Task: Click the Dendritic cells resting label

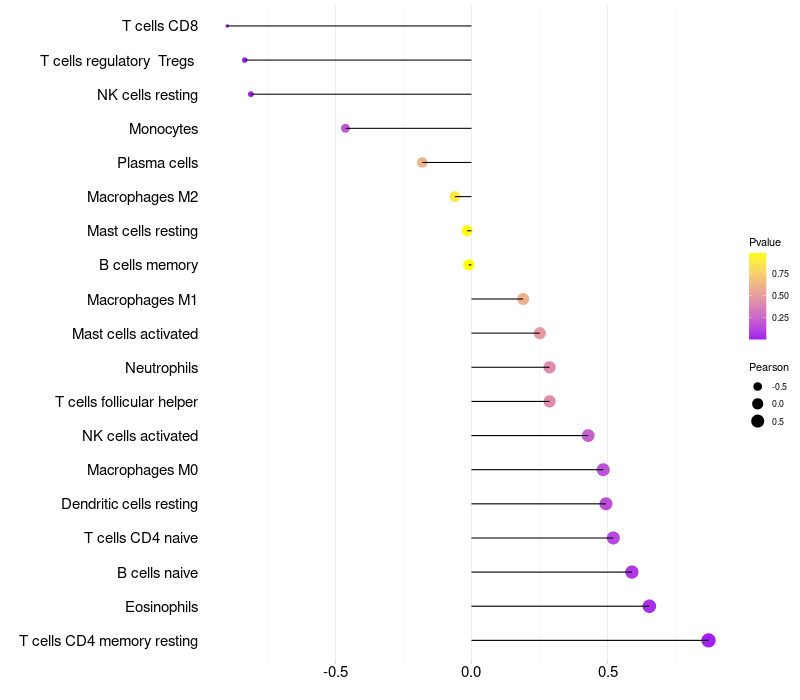Action: point(129,504)
